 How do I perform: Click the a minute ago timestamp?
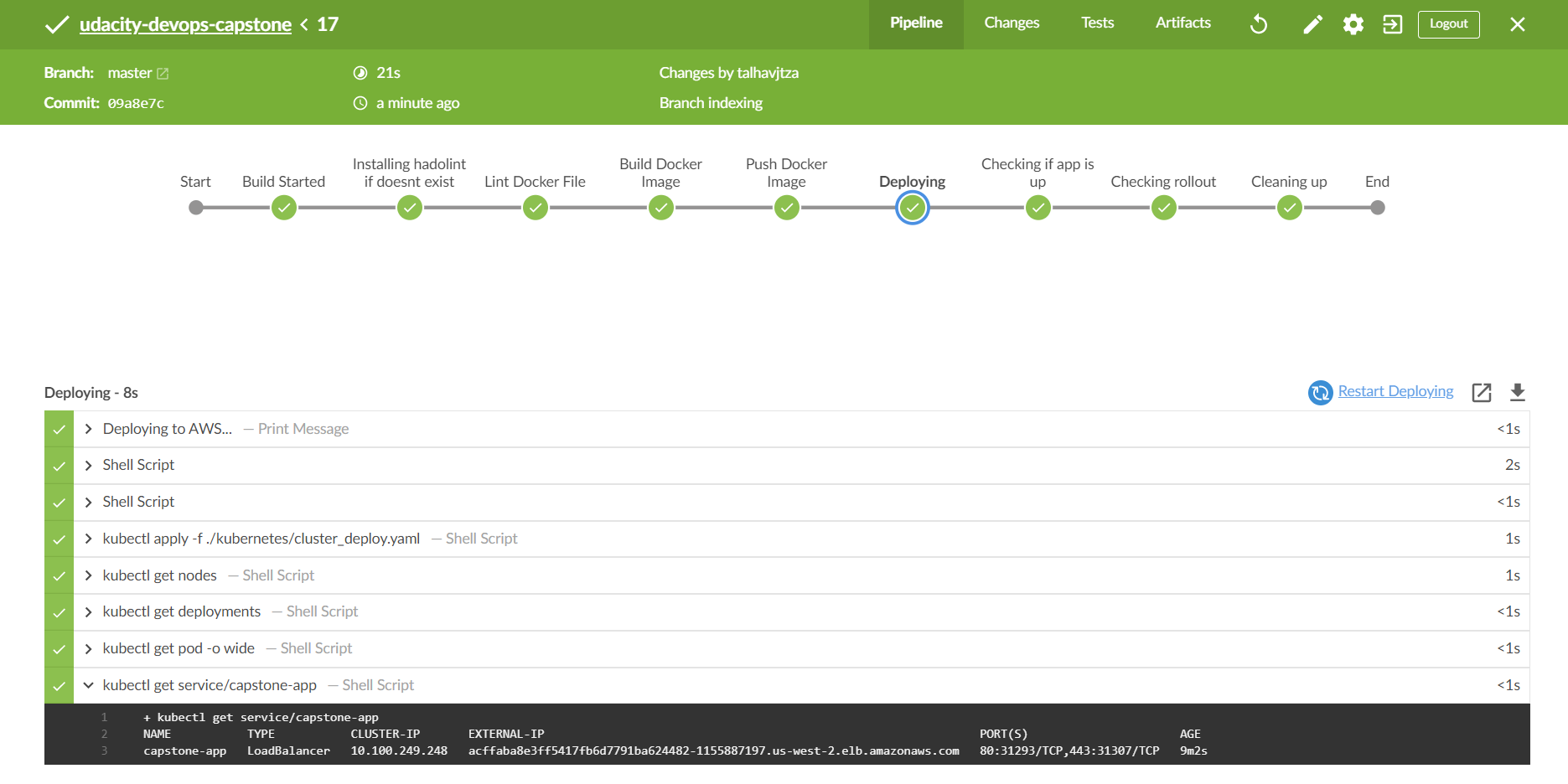coord(417,103)
